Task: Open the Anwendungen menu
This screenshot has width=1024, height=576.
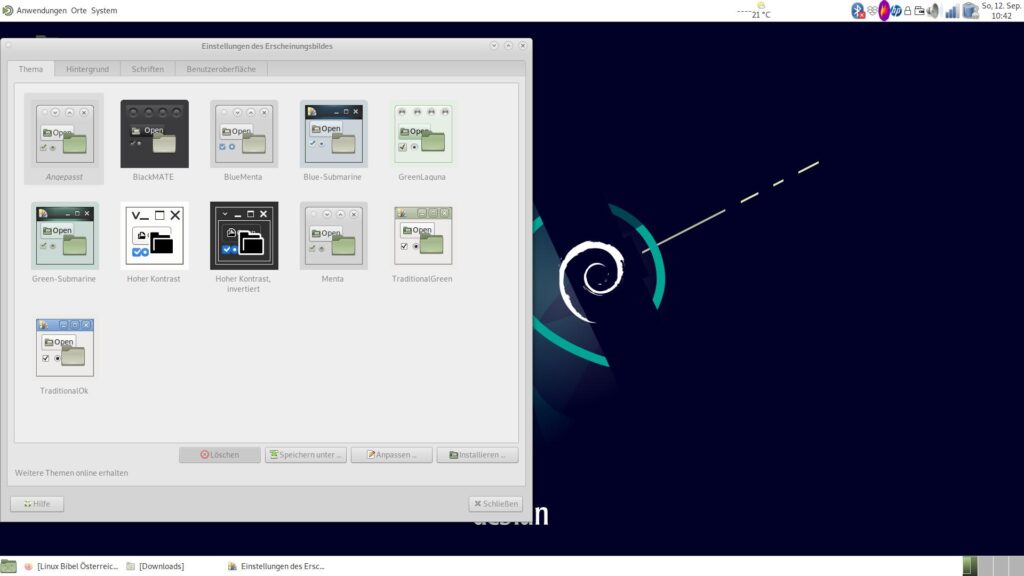Action: [41, 10]
